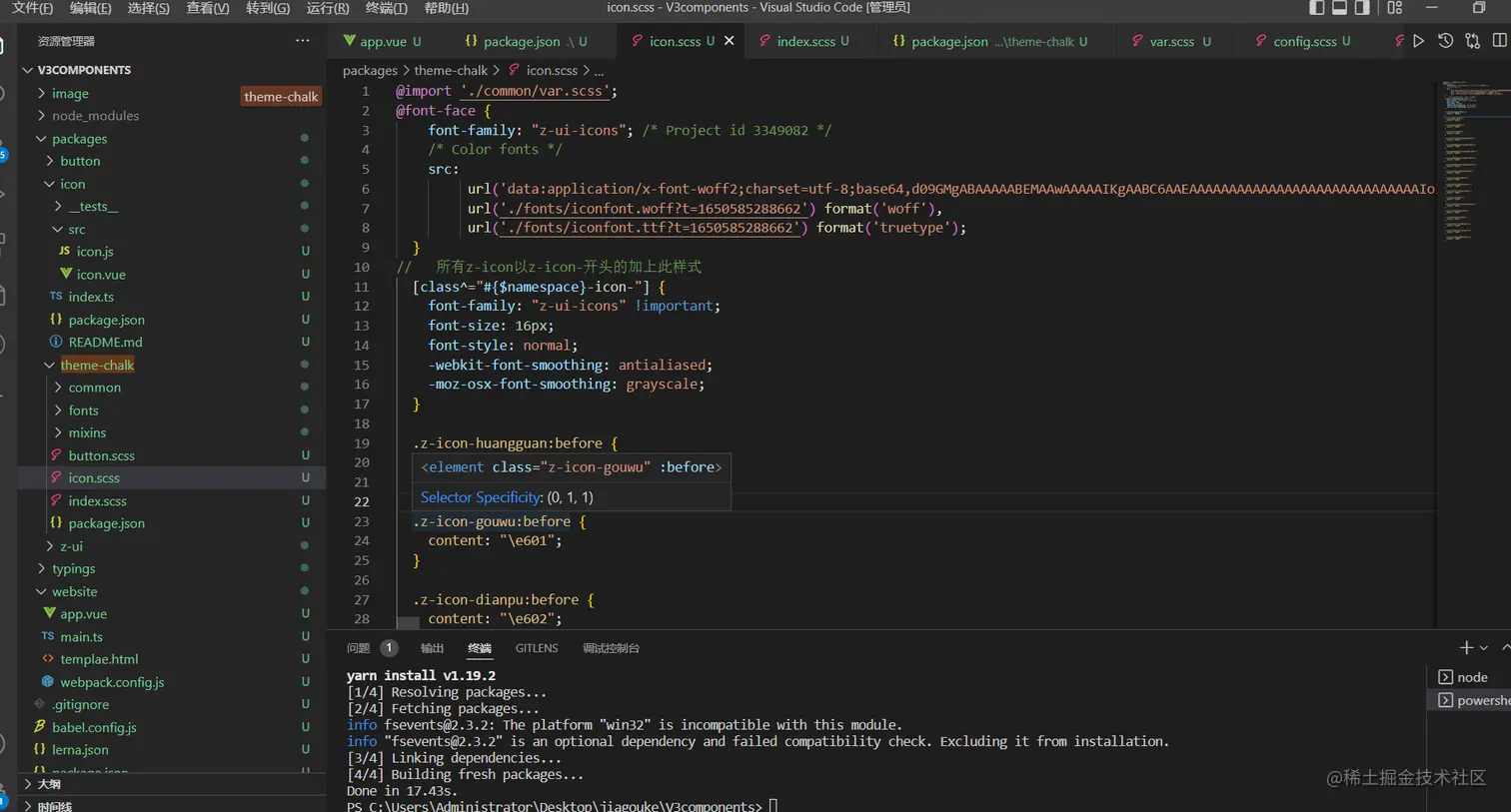Open the 选择(S) menu
Image resolution: width=1511 pixels, height=812 pixels.
pos(149,8)
